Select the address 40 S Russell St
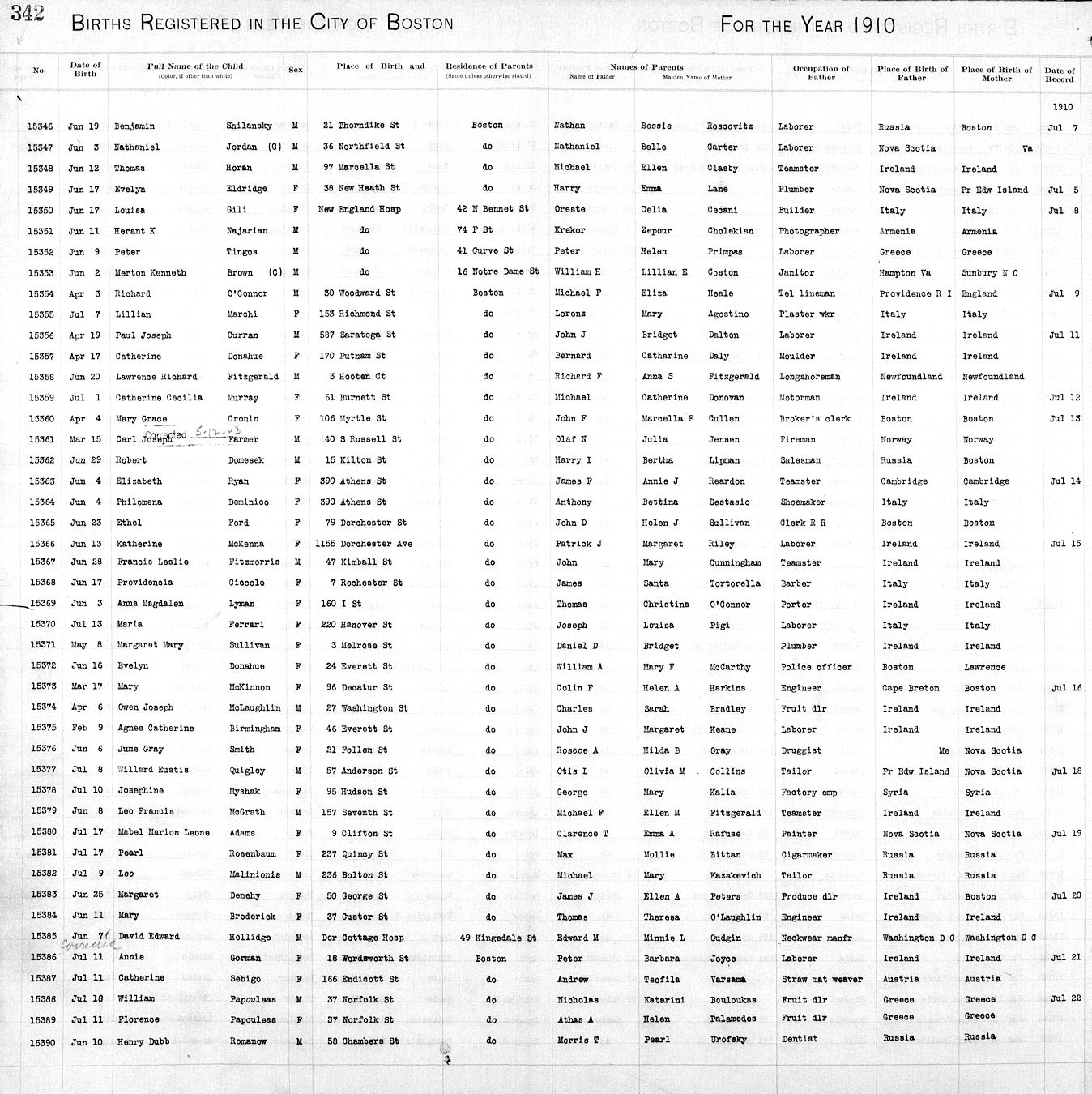The image size is (1092, 1094). pyautogui.click(x=363, y=439)
